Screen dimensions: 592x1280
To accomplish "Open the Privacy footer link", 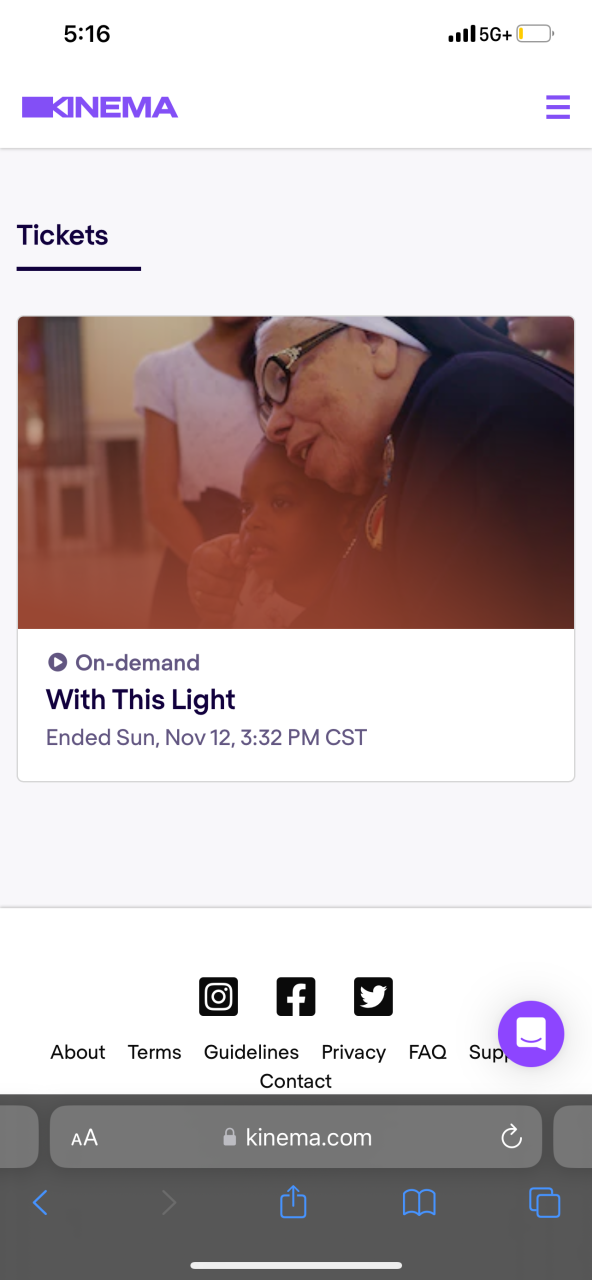I will pyautogui.click(x=353, y=1052).
